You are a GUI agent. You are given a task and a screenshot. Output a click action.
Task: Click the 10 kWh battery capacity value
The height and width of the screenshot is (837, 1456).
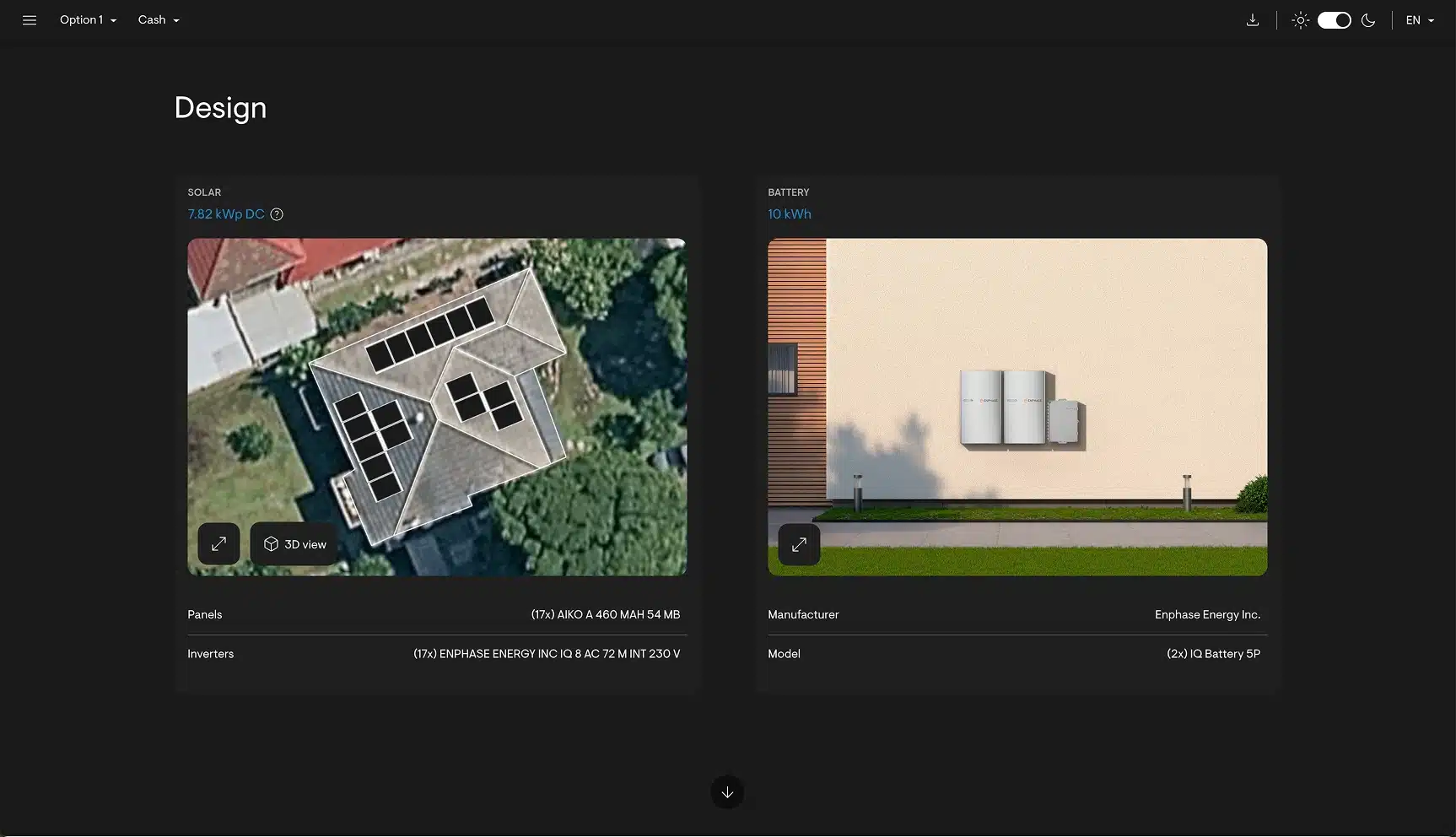(x=790, y=214)
